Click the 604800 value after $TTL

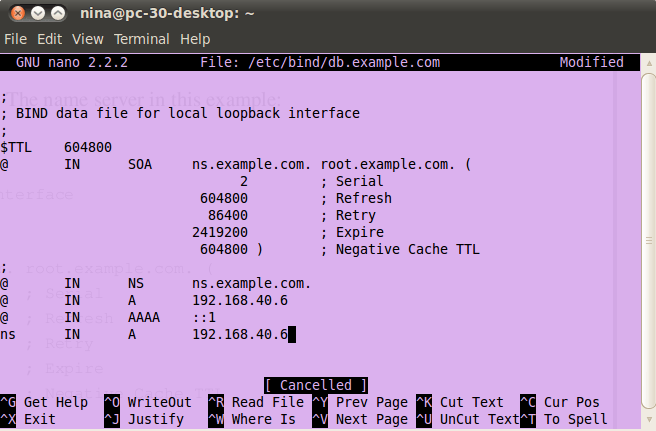88,147
